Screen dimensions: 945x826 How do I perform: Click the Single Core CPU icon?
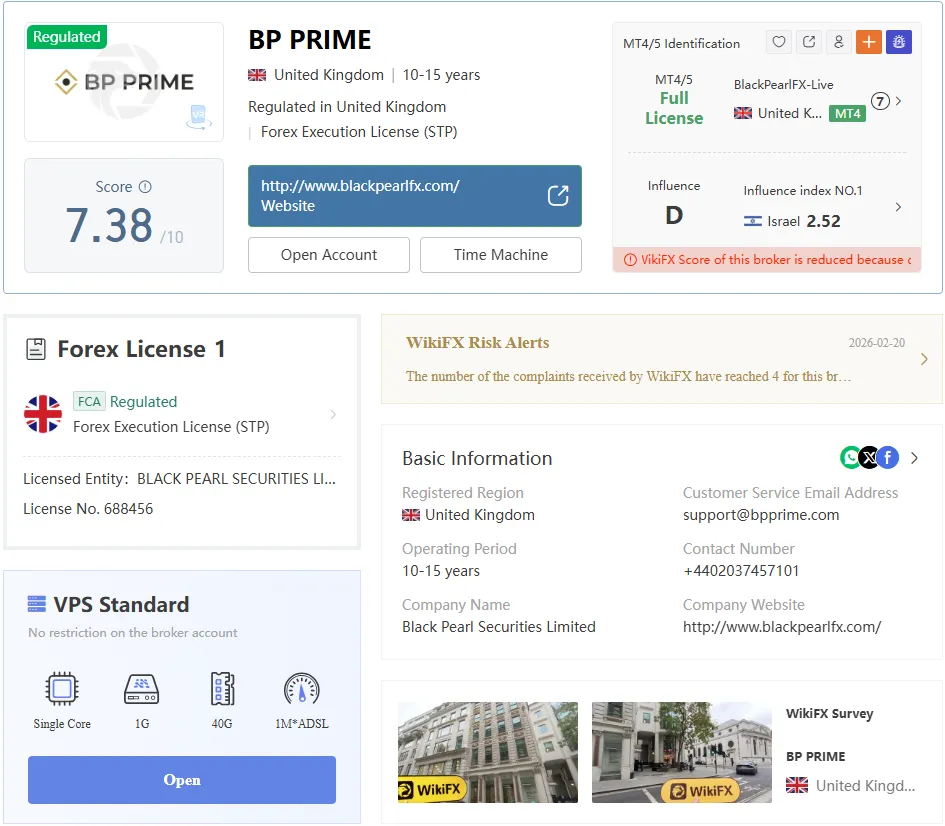62,689
